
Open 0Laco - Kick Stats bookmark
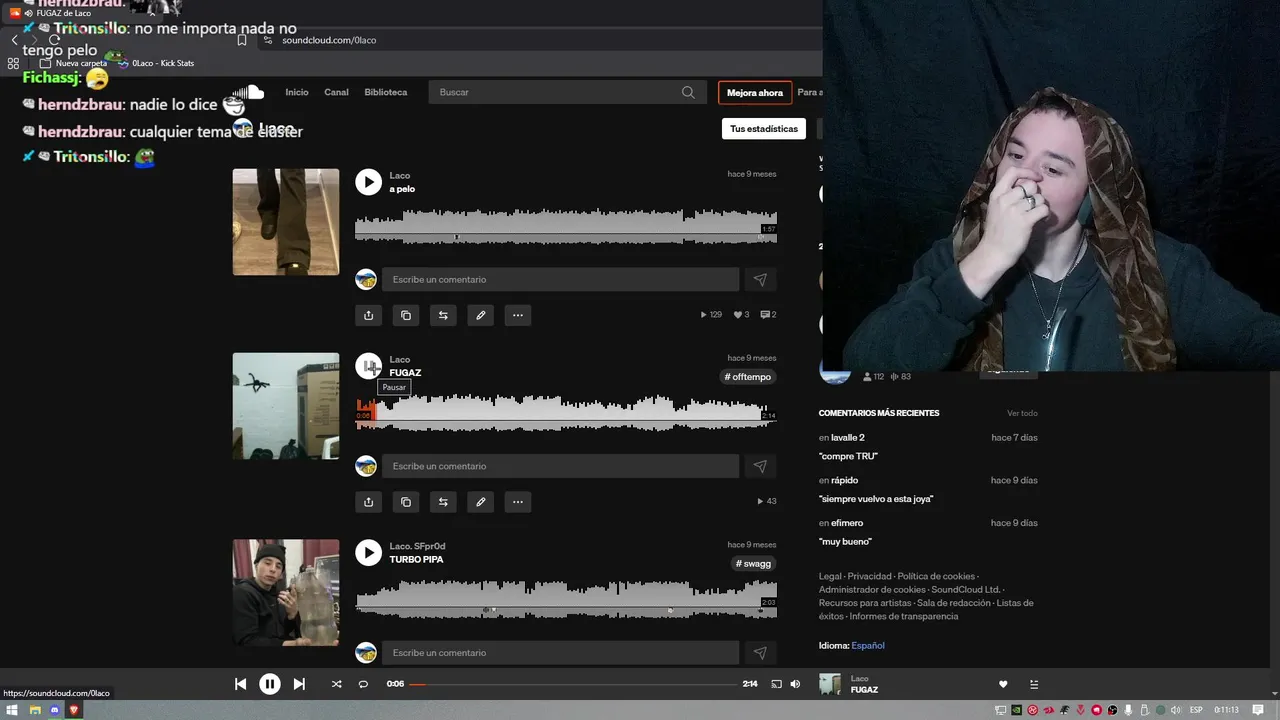point(156,63)
